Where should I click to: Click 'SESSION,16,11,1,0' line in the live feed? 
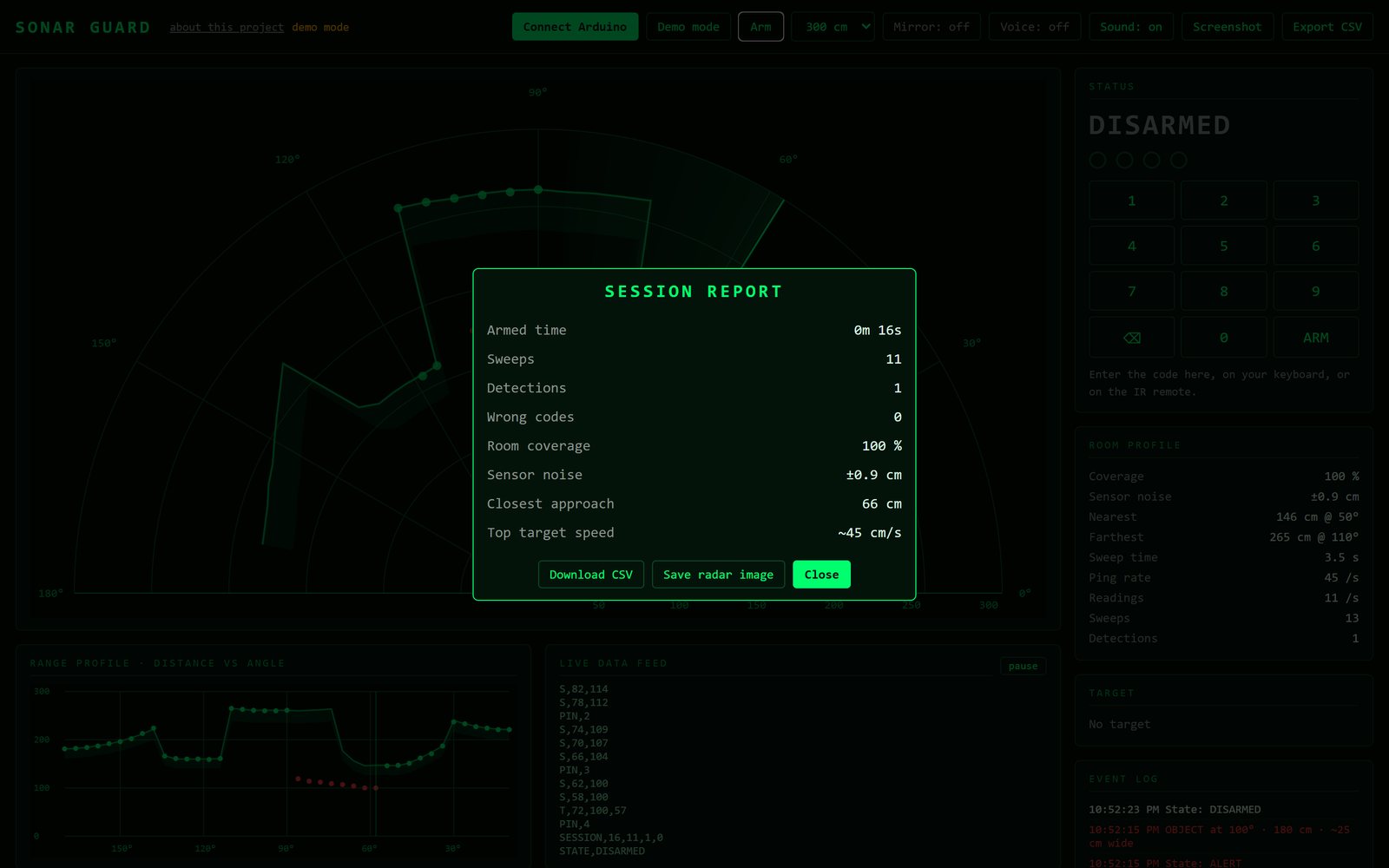click(611, 838)
